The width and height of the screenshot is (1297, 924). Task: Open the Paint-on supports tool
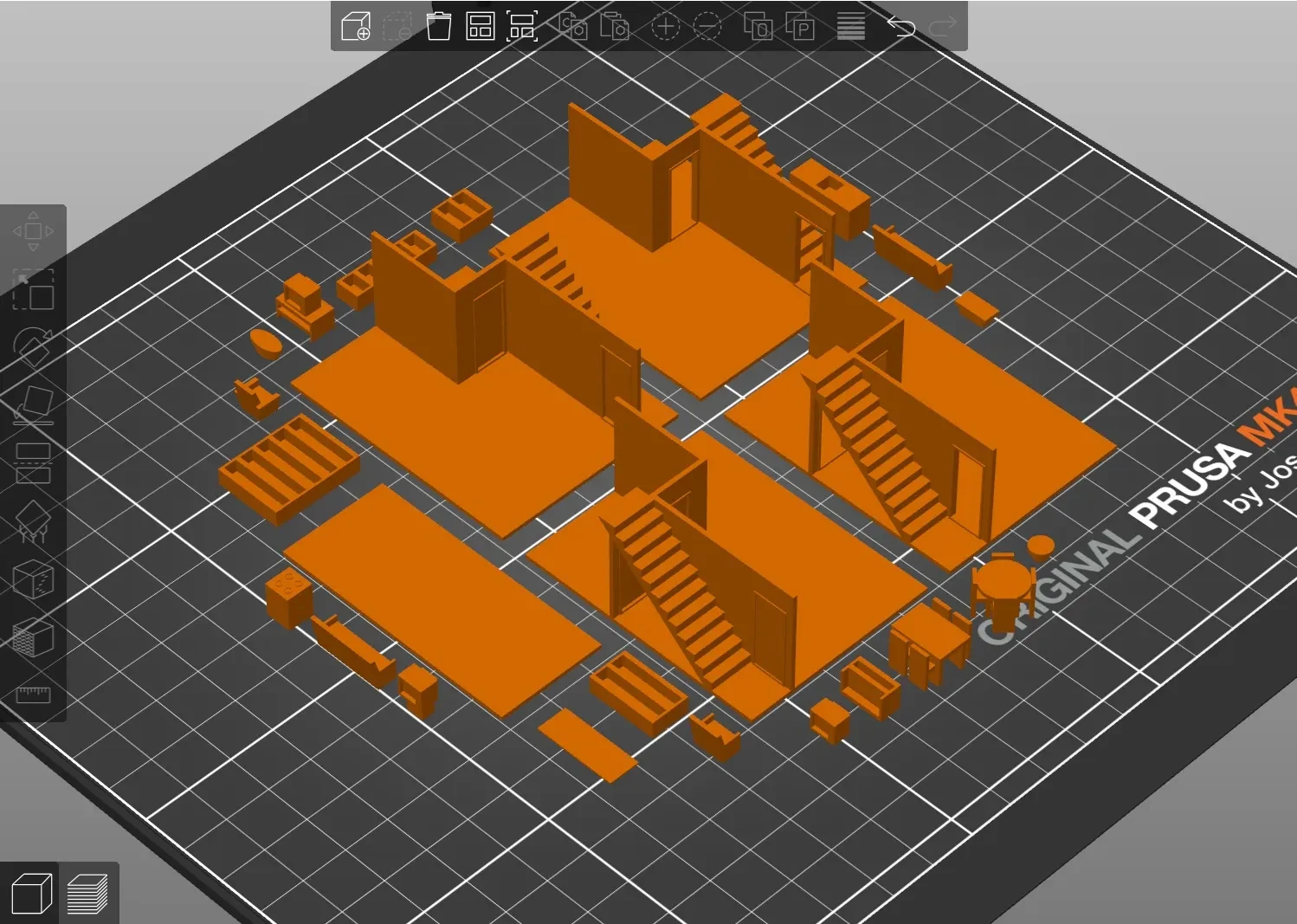[33, 521]
